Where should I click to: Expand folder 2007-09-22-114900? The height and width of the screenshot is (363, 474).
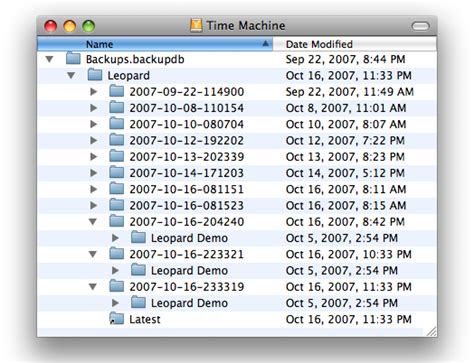click(x=94, y=92)
